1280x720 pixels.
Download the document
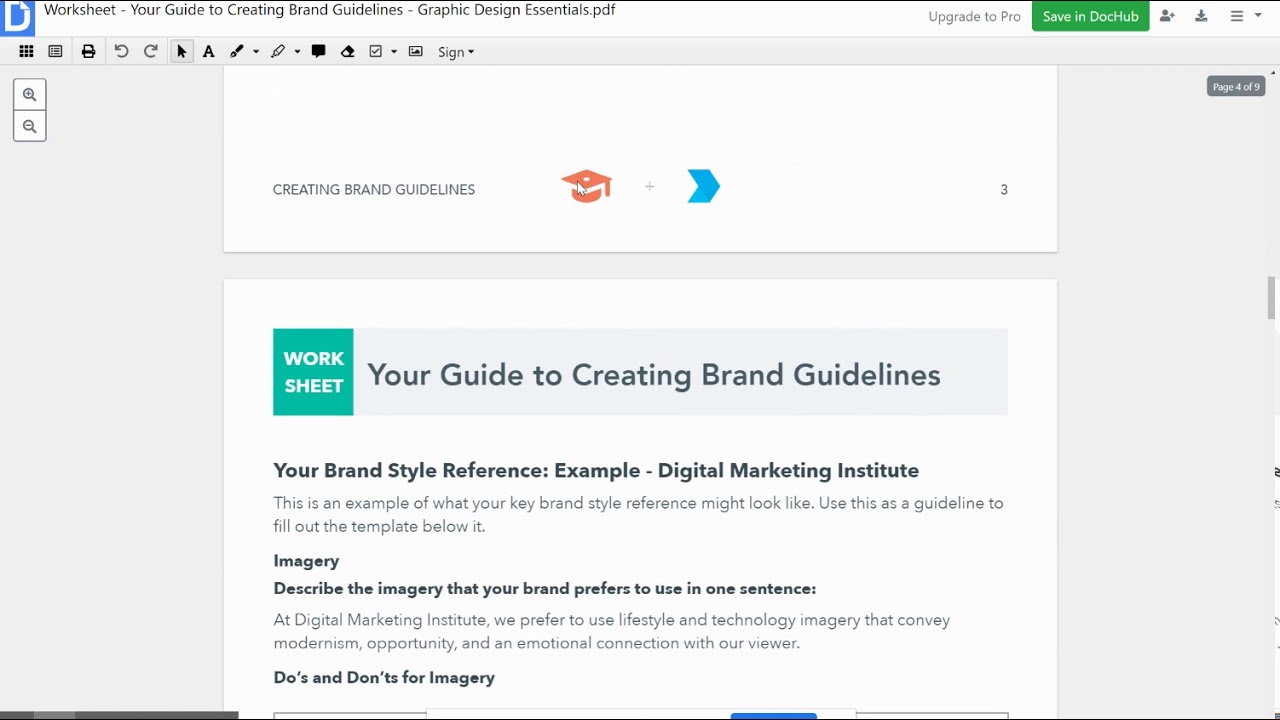pyautogui.click(x=1201, y=16)
